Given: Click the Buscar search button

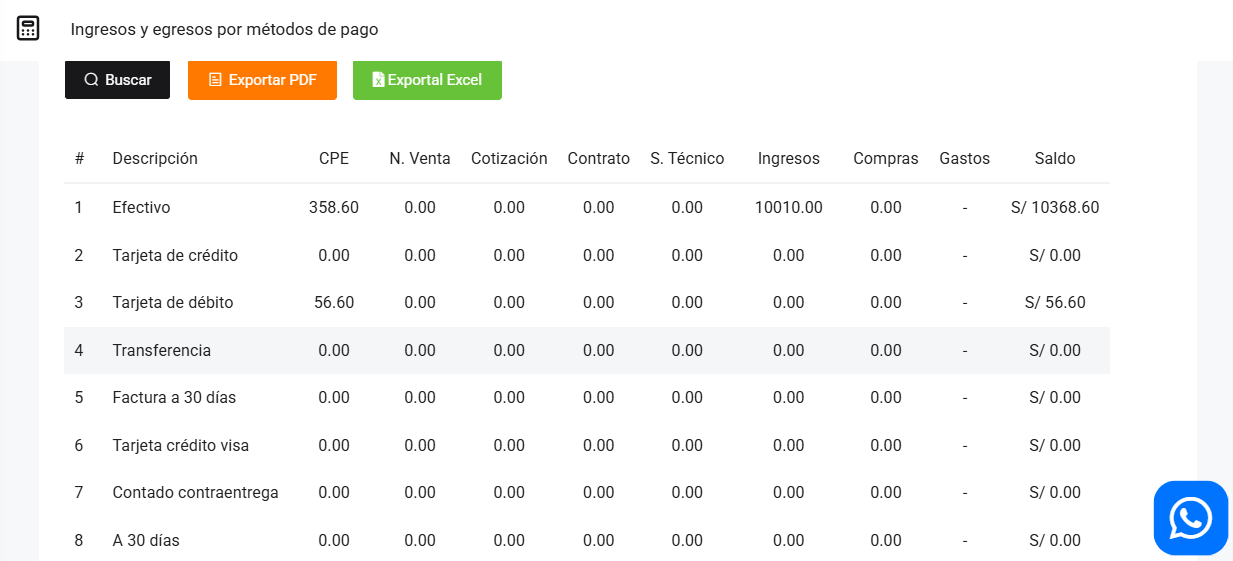Looking at the screenshot, I should [x=117, y=80].
